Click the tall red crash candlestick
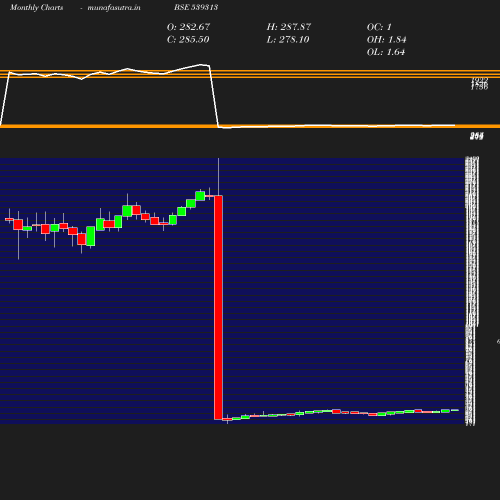The image size is (500, 500). [x=218, y=307]
